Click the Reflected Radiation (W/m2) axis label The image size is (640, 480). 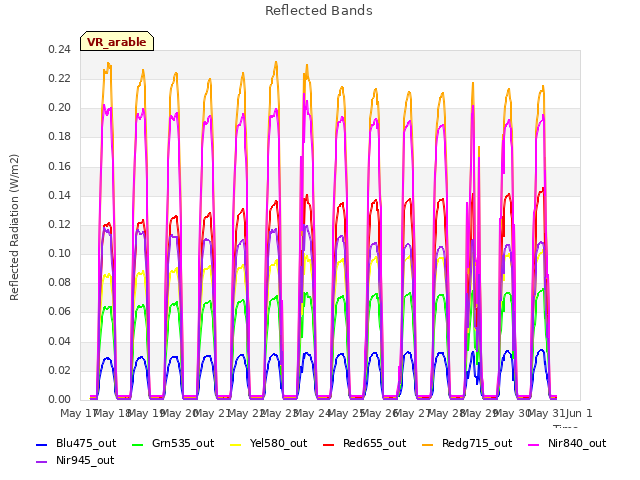pyautogui.click(x=14, y=227)
